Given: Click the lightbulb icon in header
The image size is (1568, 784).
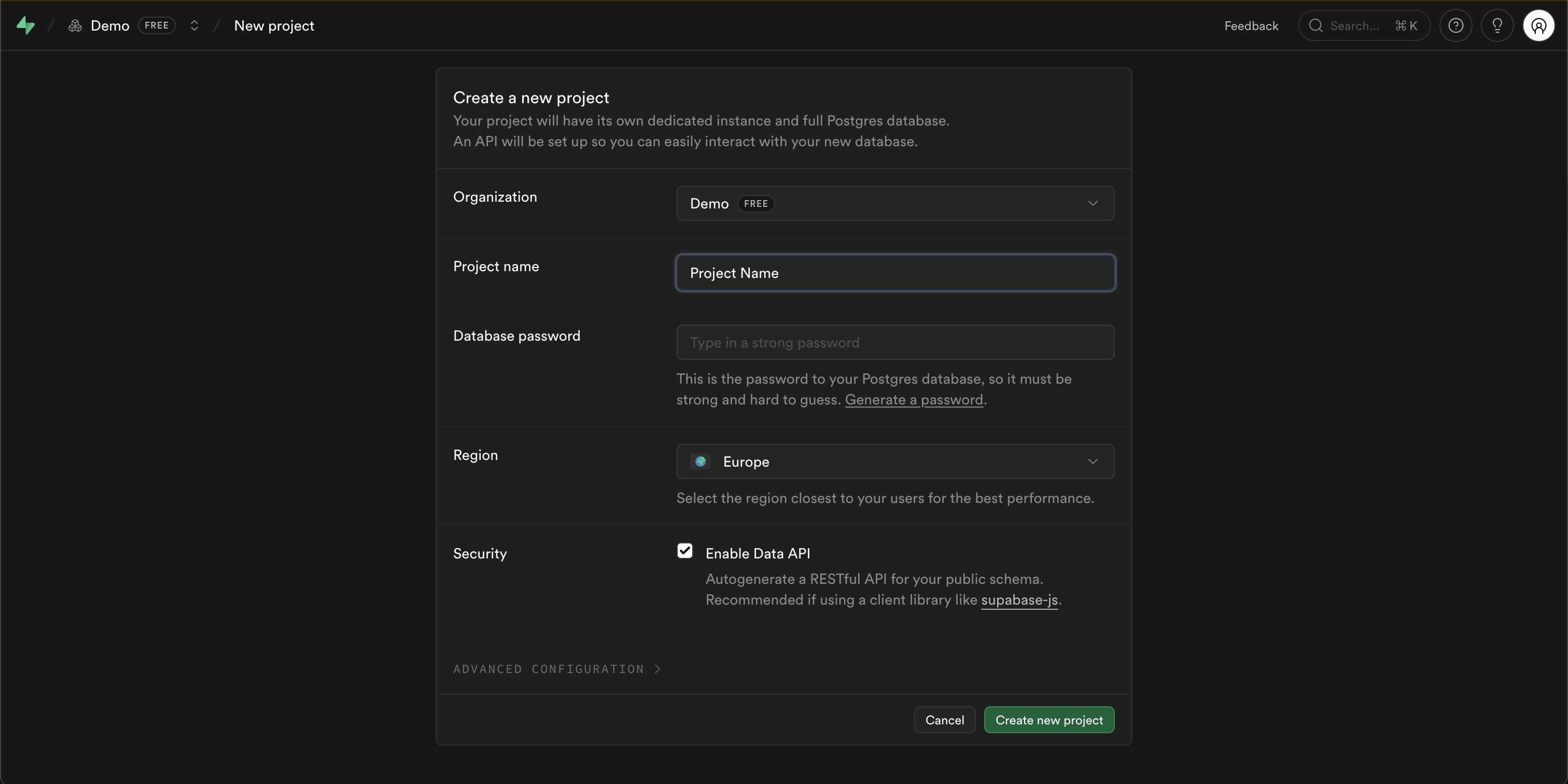Looking at the screenshot, I should (1497, 25).
